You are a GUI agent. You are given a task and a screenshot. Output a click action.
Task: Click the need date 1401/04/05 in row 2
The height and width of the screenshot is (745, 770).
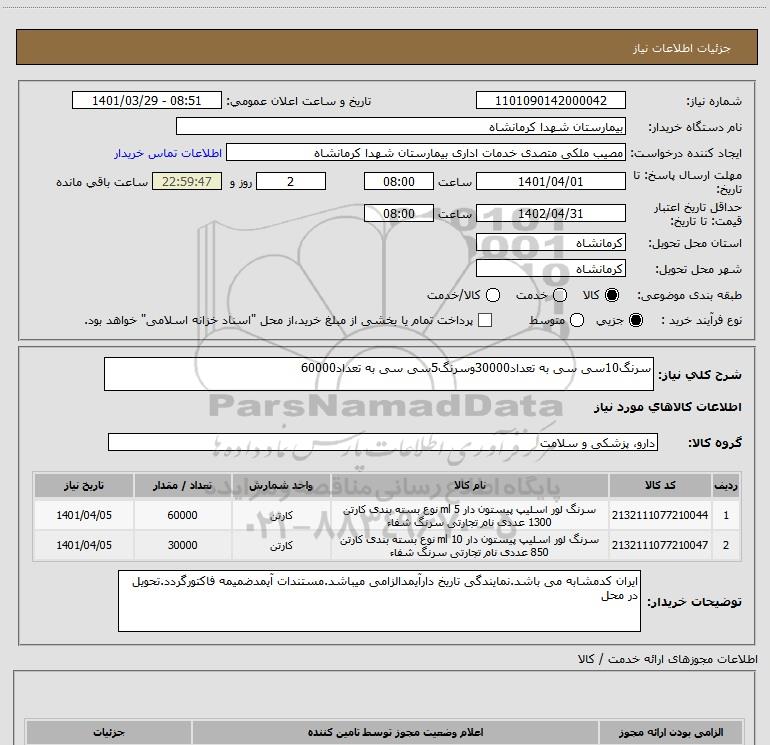pyautogui.click(x=83, y=545)
